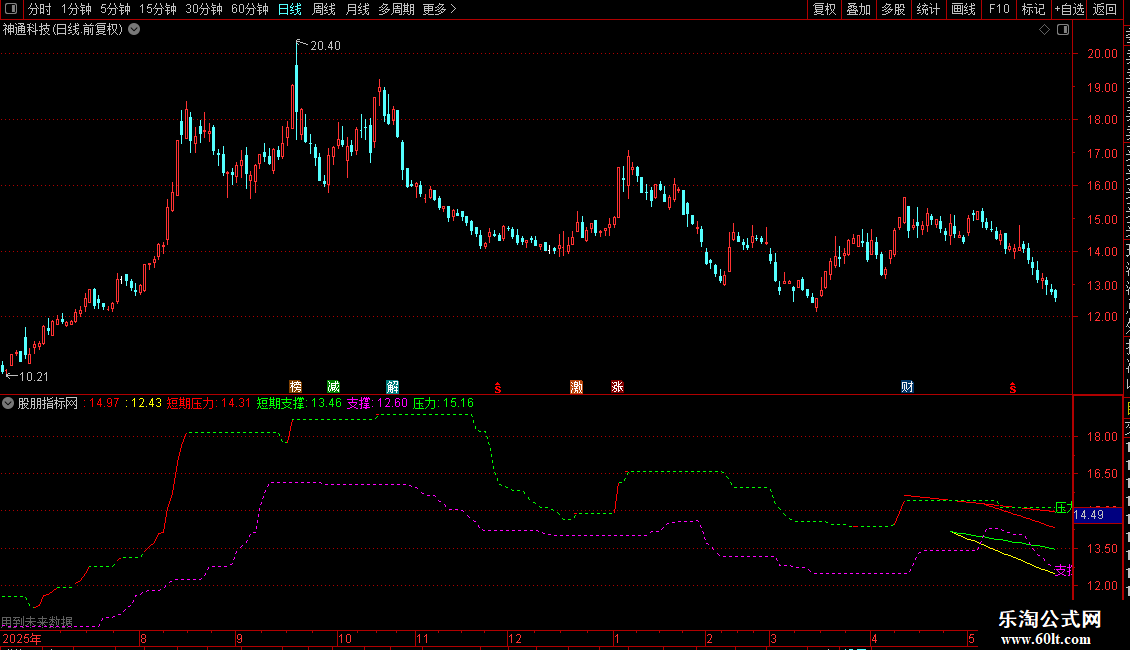Click the magenta 支 label on indicator chart
This screenshot has width=1130, height=650.
coord(1062,571)
